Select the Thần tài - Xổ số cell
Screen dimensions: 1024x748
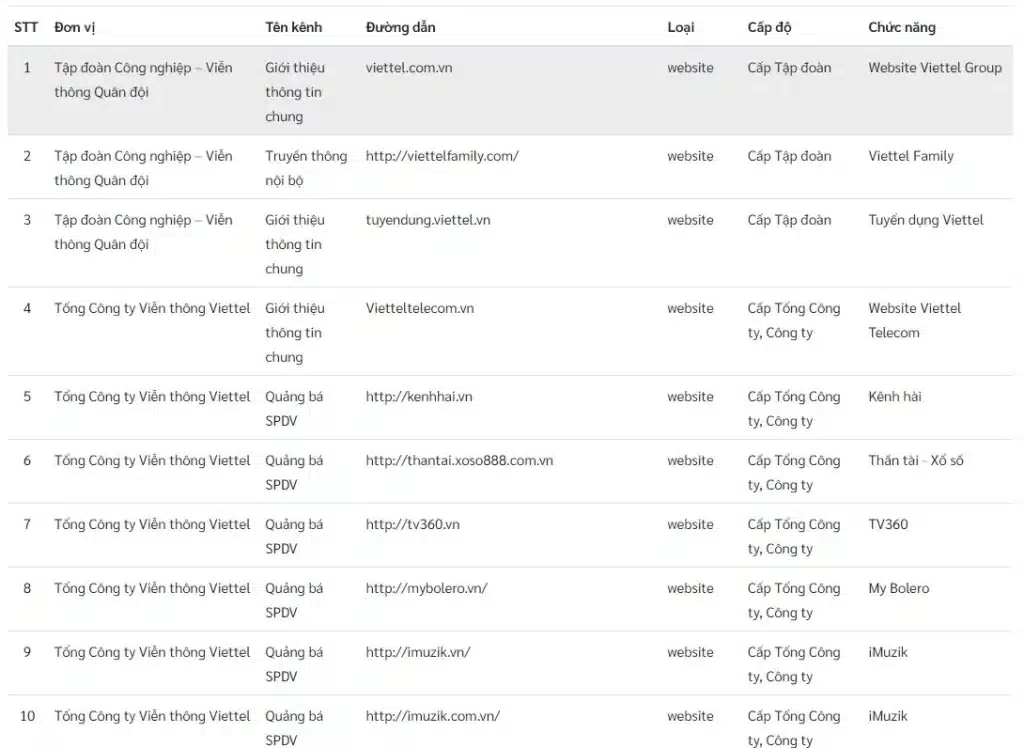tap(916, 460)
